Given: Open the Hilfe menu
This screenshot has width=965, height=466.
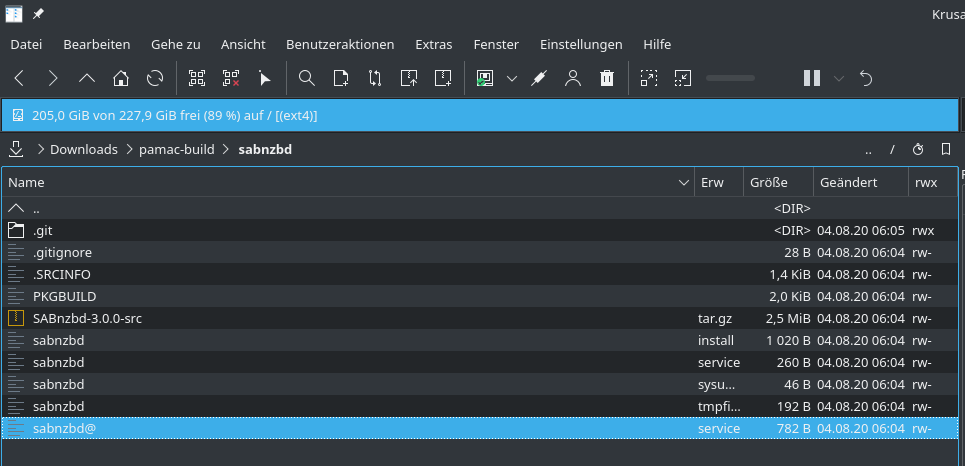Looking at the screenshot, I should point(657,44).
